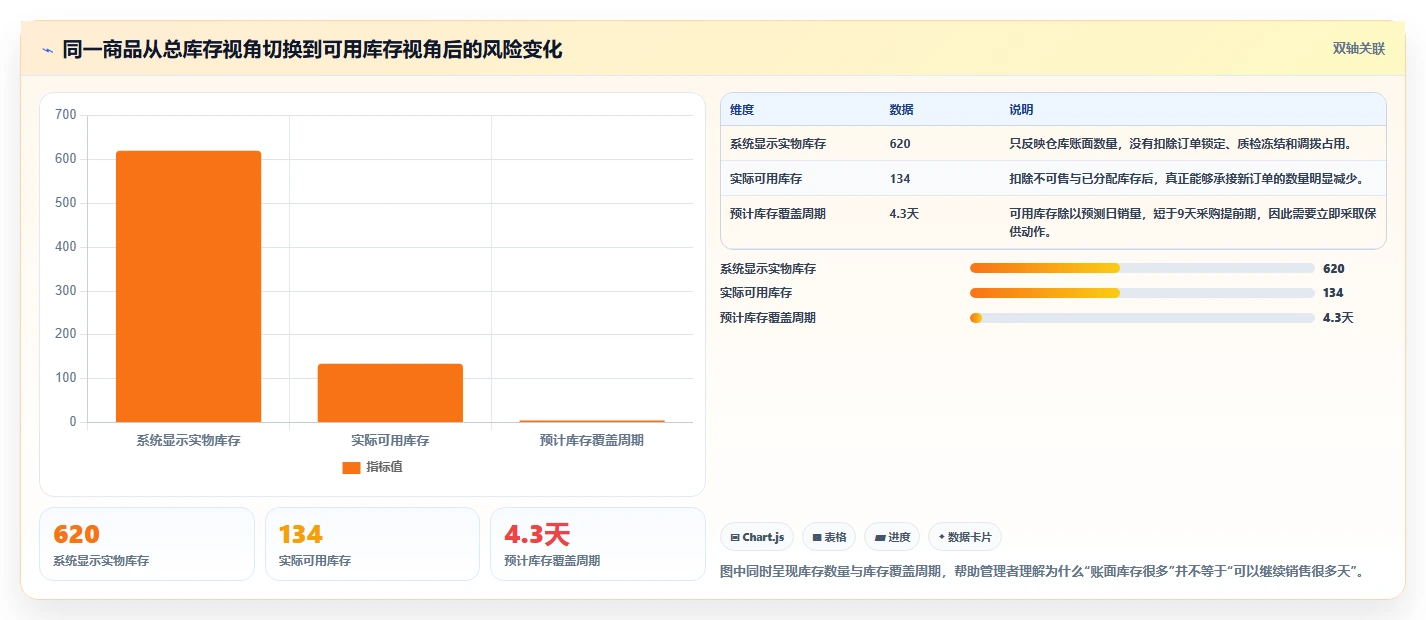Click the 预计库存覆盖周期 table row label
Screen dimensions: 1426x620
[778, 214]
